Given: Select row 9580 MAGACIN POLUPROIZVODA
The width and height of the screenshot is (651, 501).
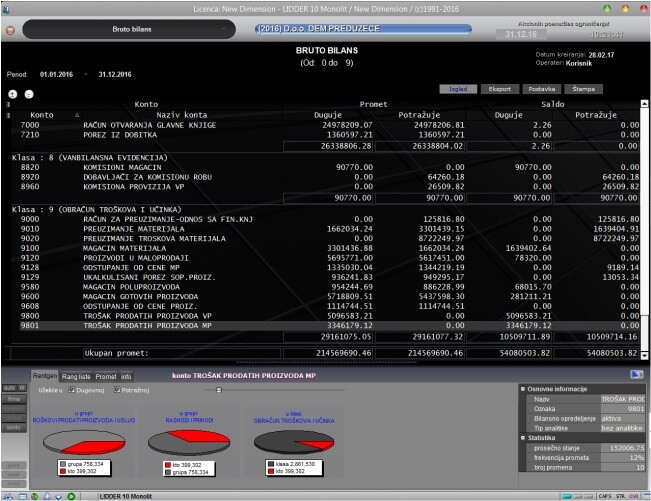Looking at the screenshot, I should click(x=329, y=287).
